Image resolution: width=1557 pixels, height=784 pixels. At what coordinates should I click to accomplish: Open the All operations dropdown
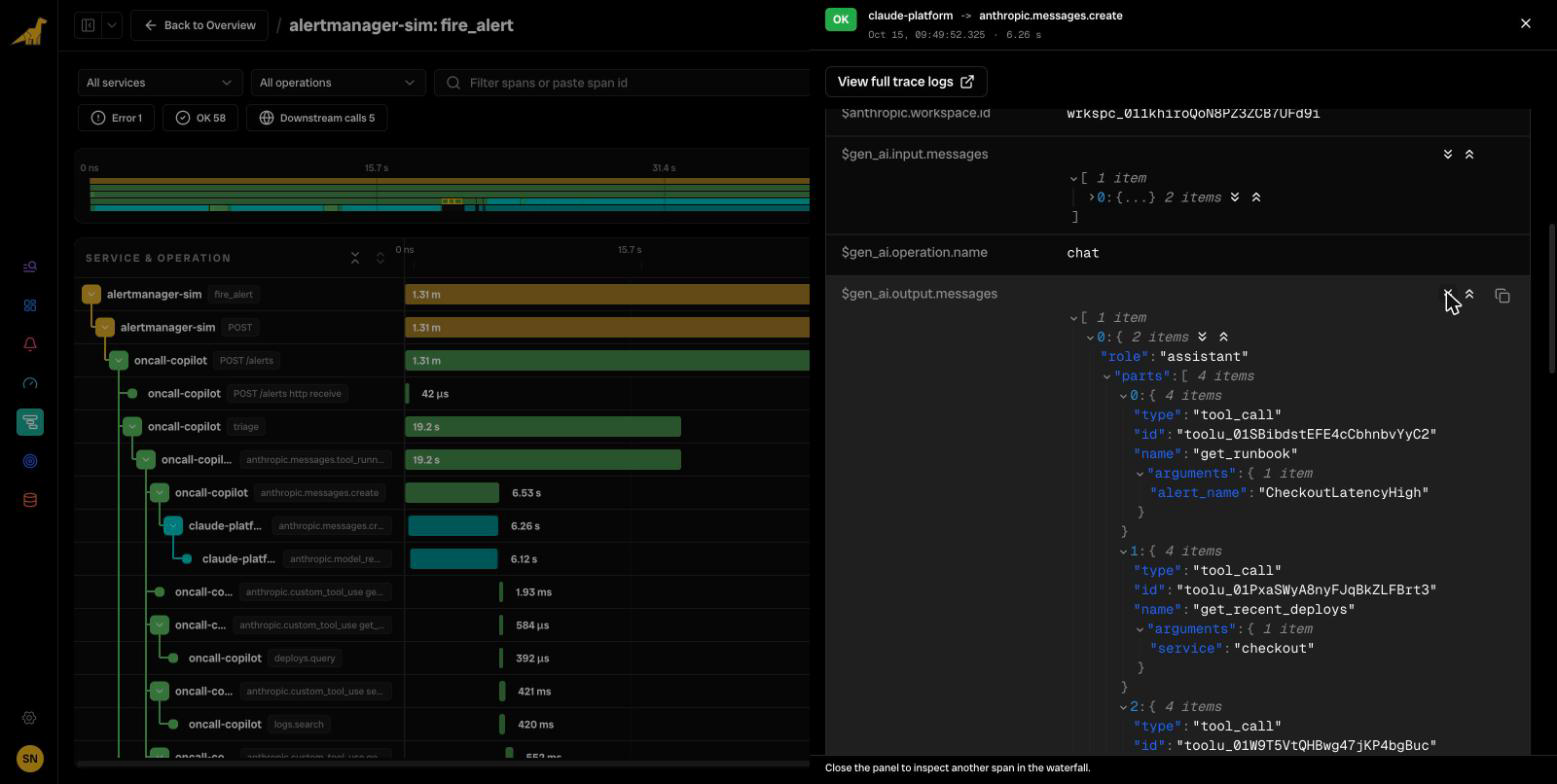[338, 83]
